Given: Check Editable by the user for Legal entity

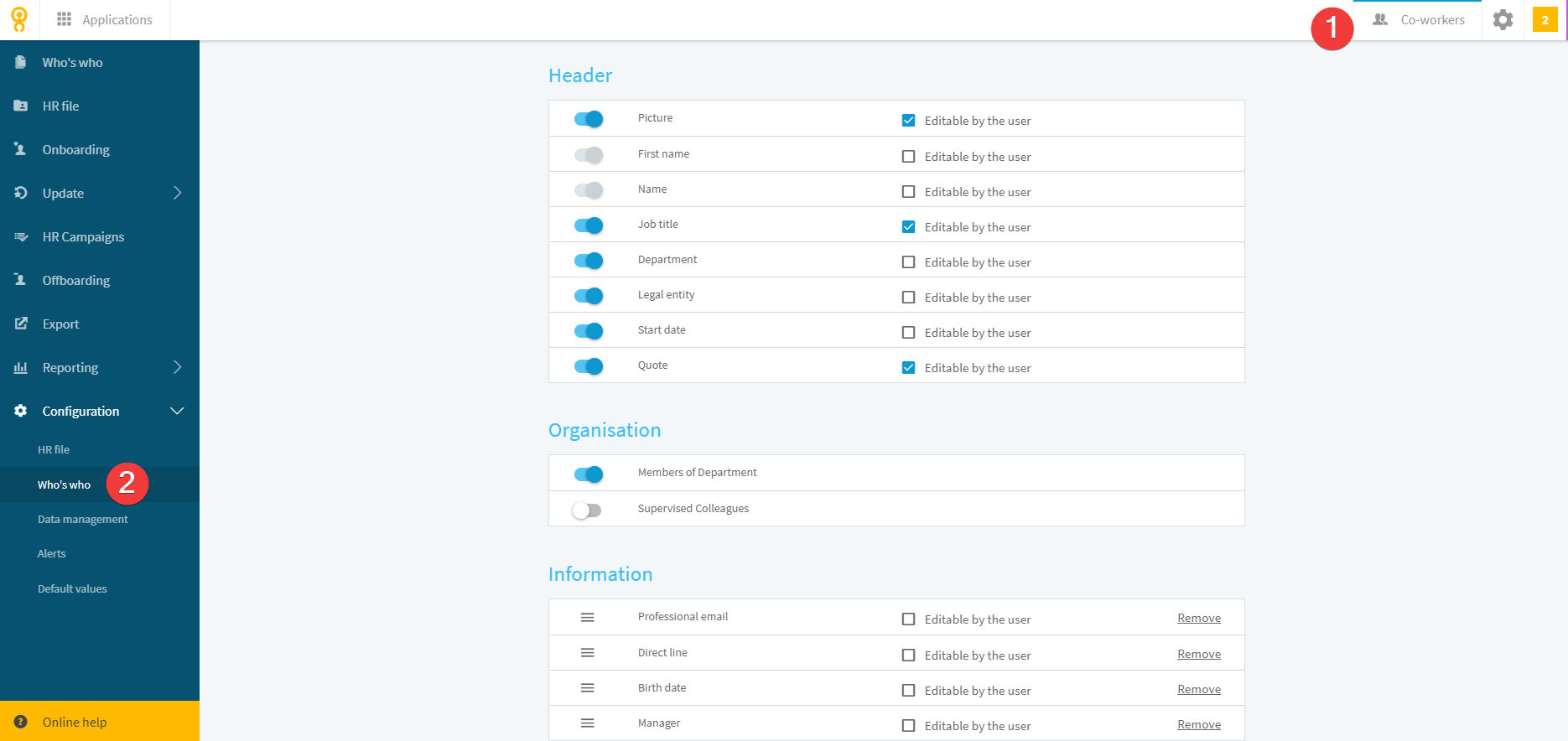Looking at the screenshot, I should coord(908,297).
